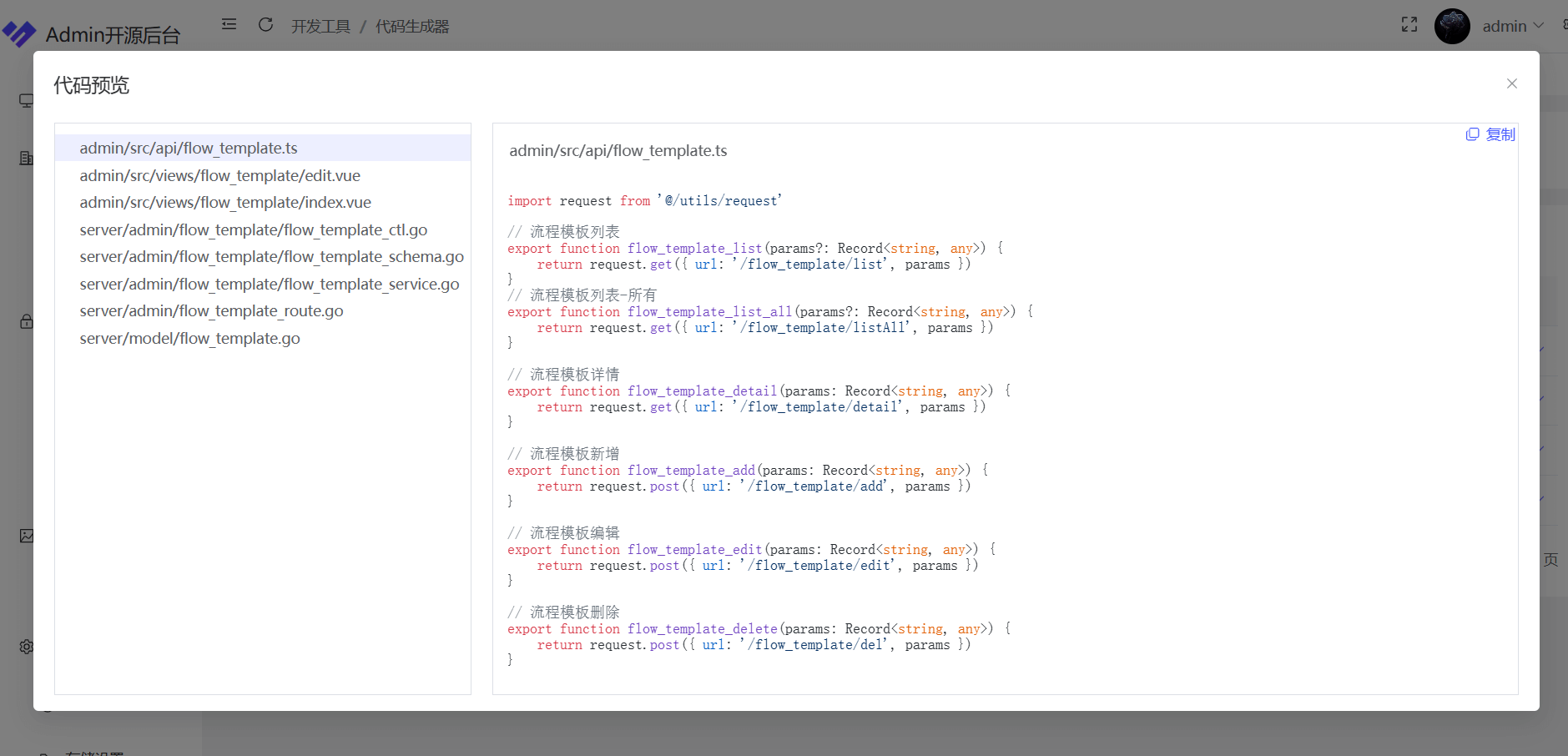1568x756 pixels.
Task: Click the refresh page icon
Action: (x=265, y=25)
